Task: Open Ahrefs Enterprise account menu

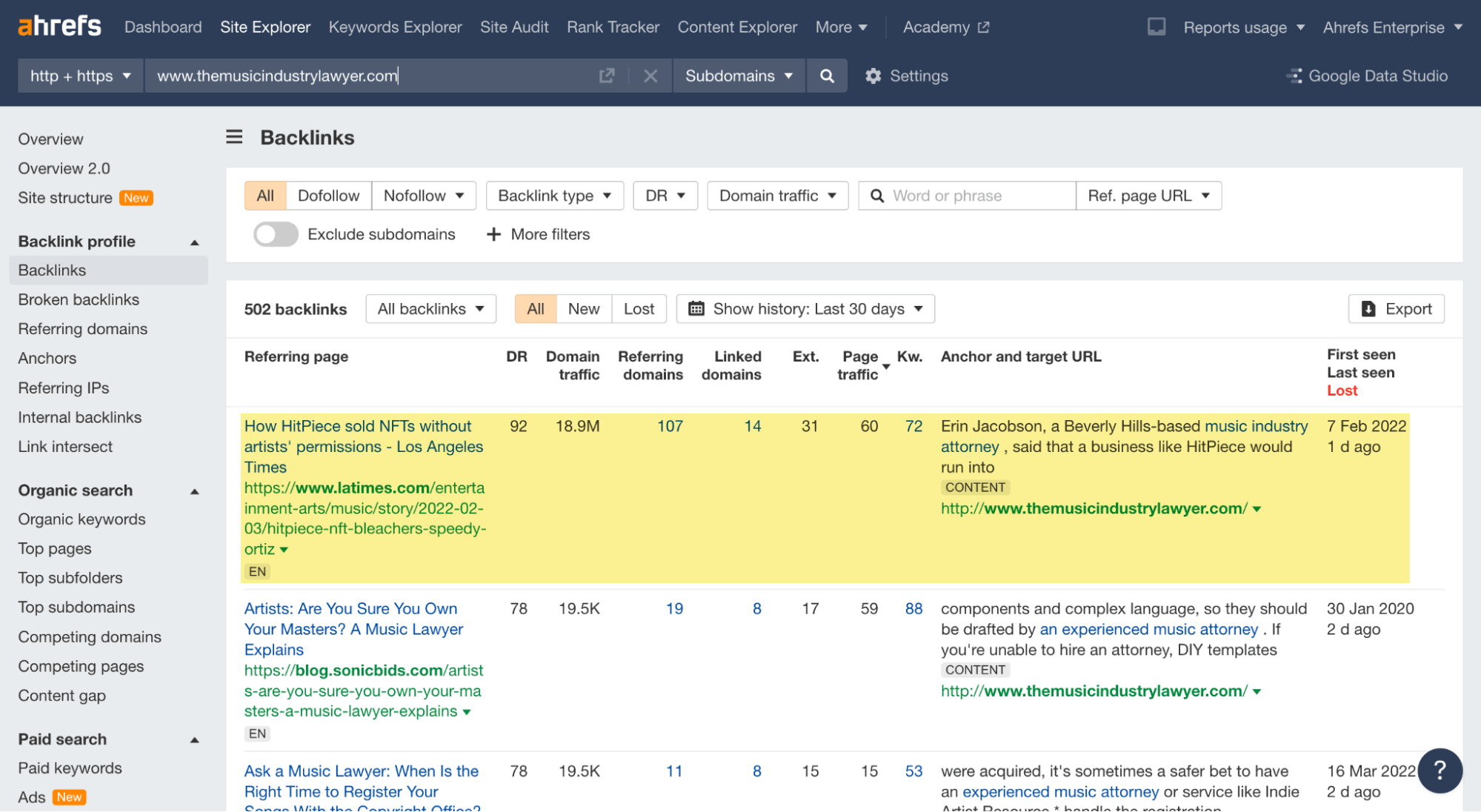Action: coord(1393,27)
